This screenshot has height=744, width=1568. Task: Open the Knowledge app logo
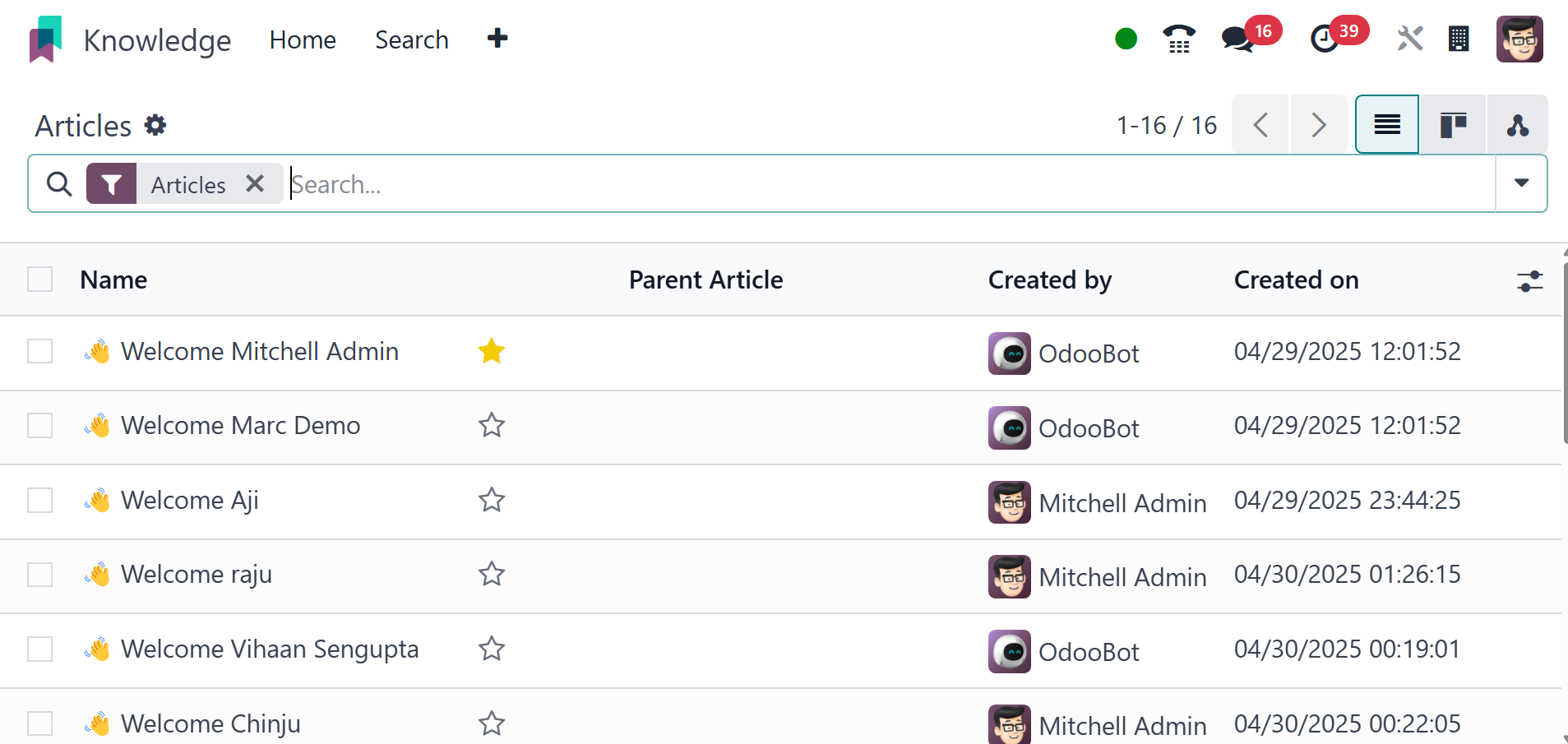tap(46, 39)
